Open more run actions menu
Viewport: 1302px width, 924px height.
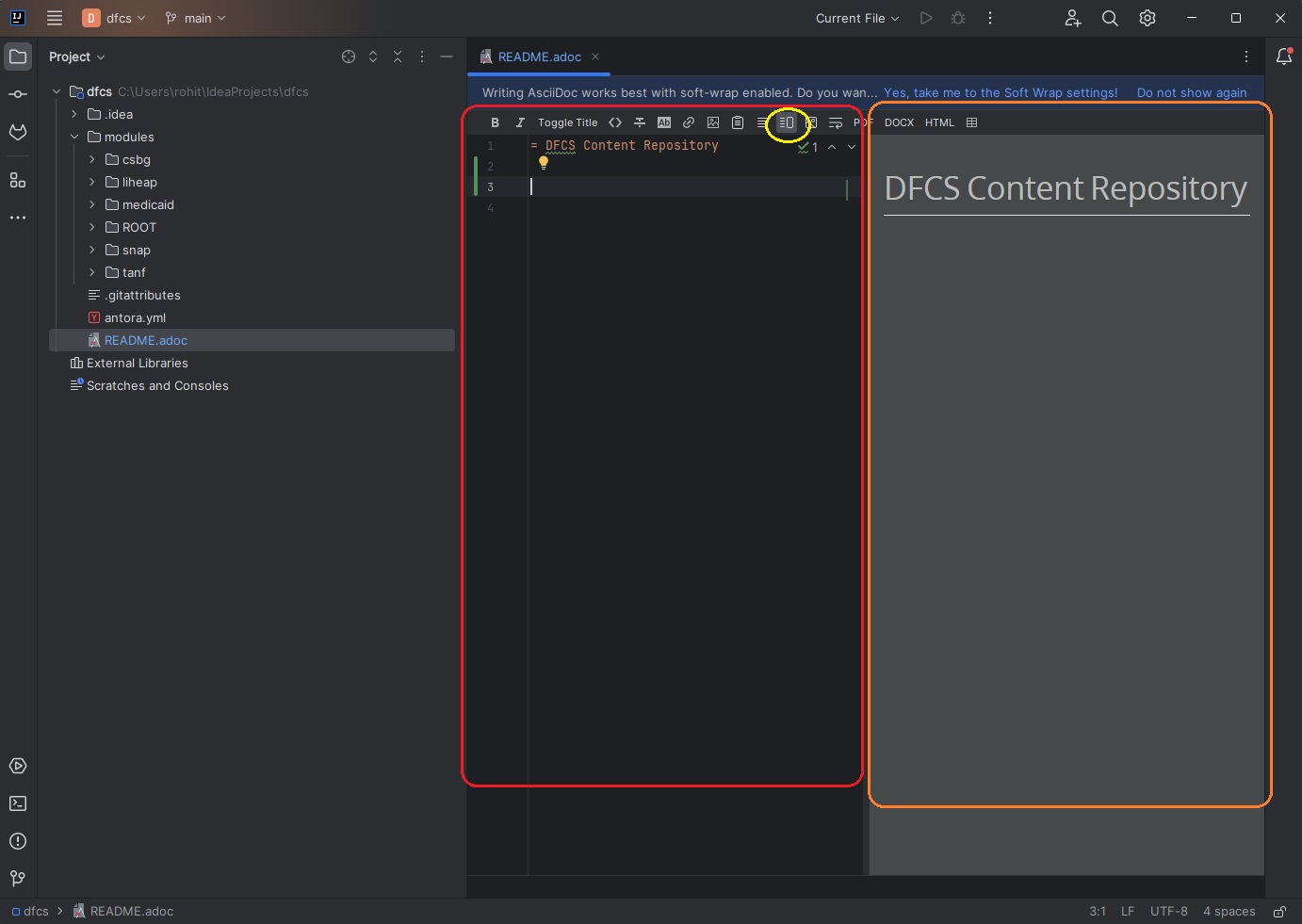[x=990, y=18]
